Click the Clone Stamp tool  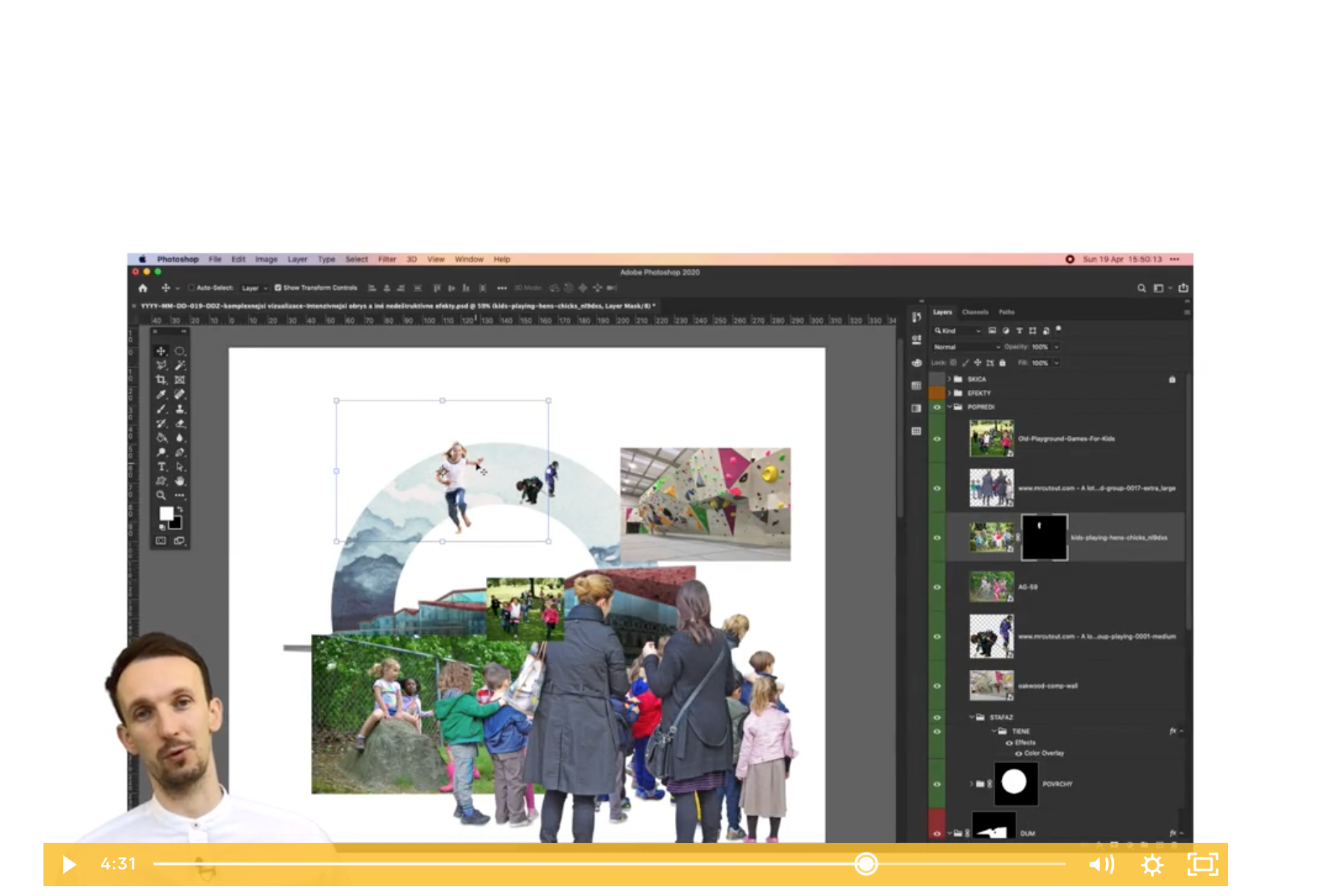click(180, 409)
